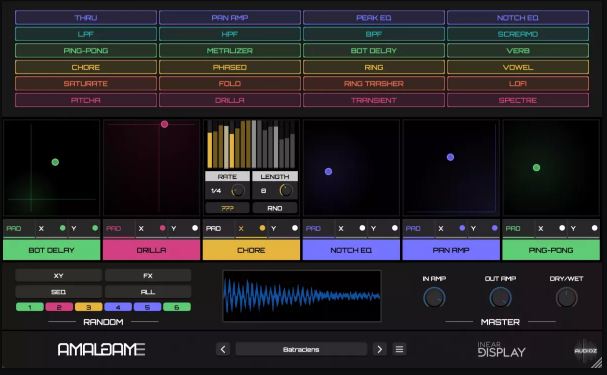Click the Length knob in sequencer

click(x=286, y=190)
